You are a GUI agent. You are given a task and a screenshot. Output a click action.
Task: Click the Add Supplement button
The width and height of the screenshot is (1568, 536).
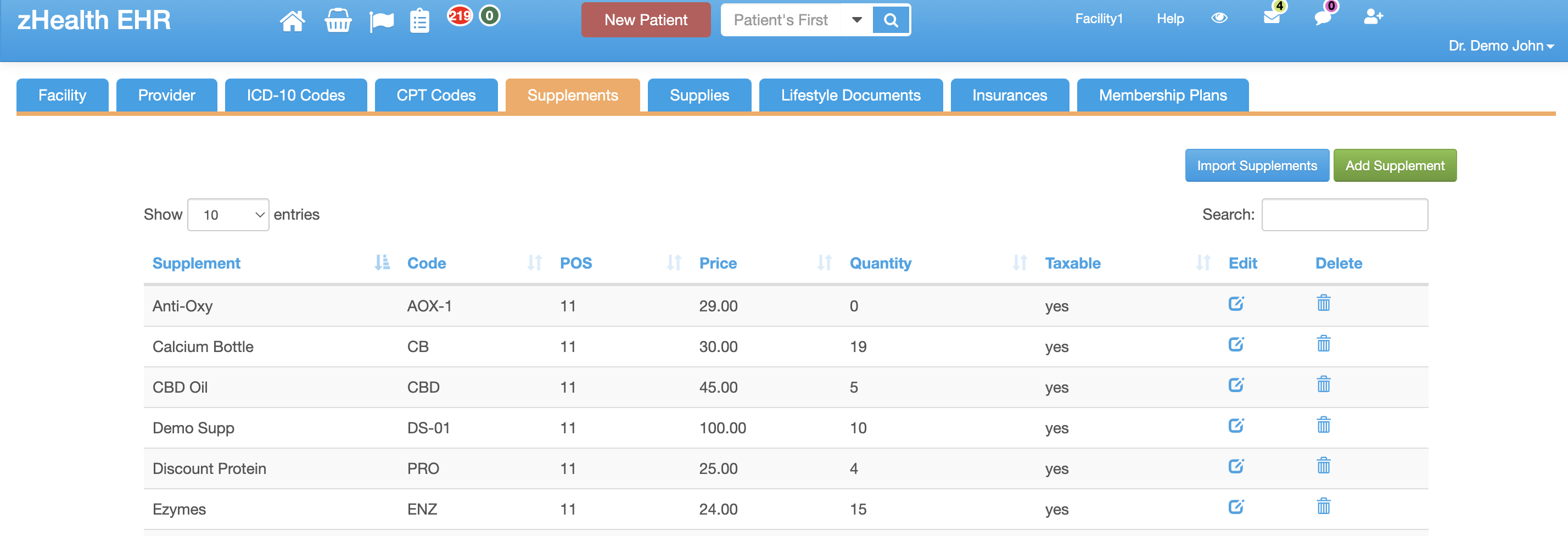(x=1395, y=165)
